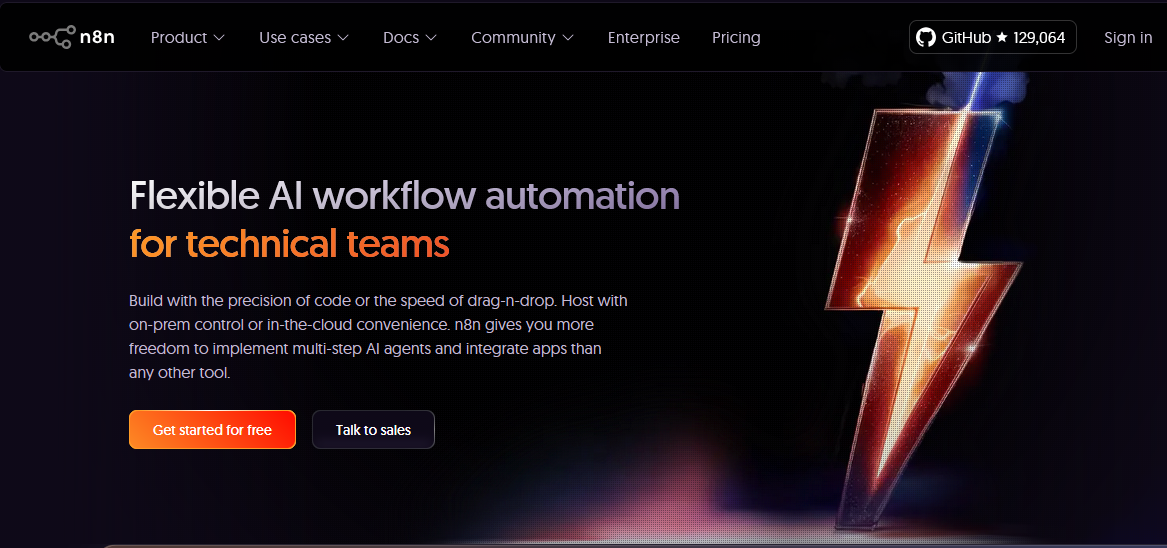Click the 'for technical teams' heading

tap(290, 243)
